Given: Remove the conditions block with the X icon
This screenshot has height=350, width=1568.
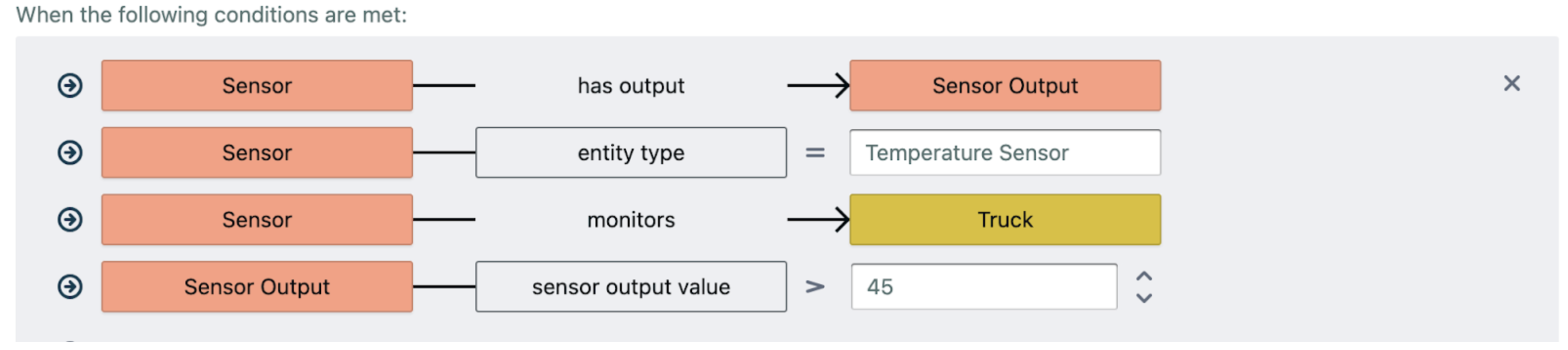Looking at the screenshot, I should coord(1511,83).
